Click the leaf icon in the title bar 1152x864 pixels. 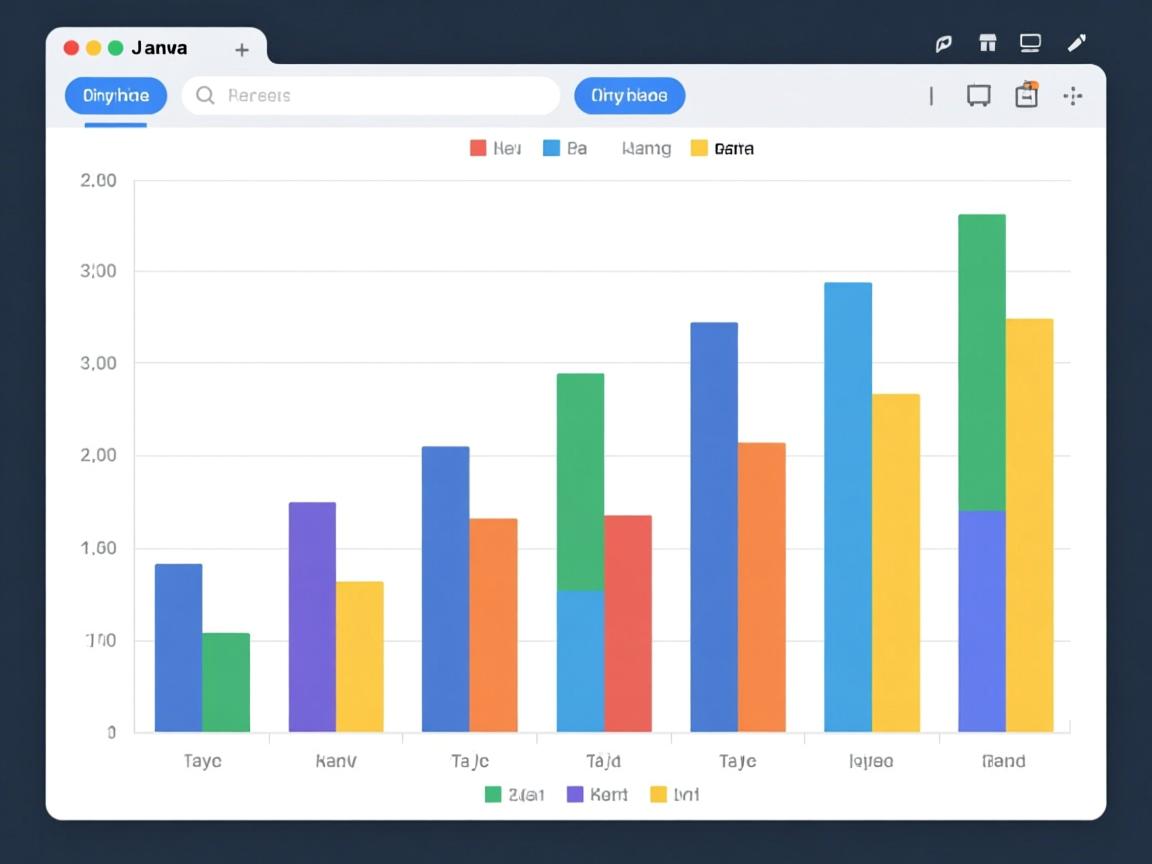coord(943,43)
